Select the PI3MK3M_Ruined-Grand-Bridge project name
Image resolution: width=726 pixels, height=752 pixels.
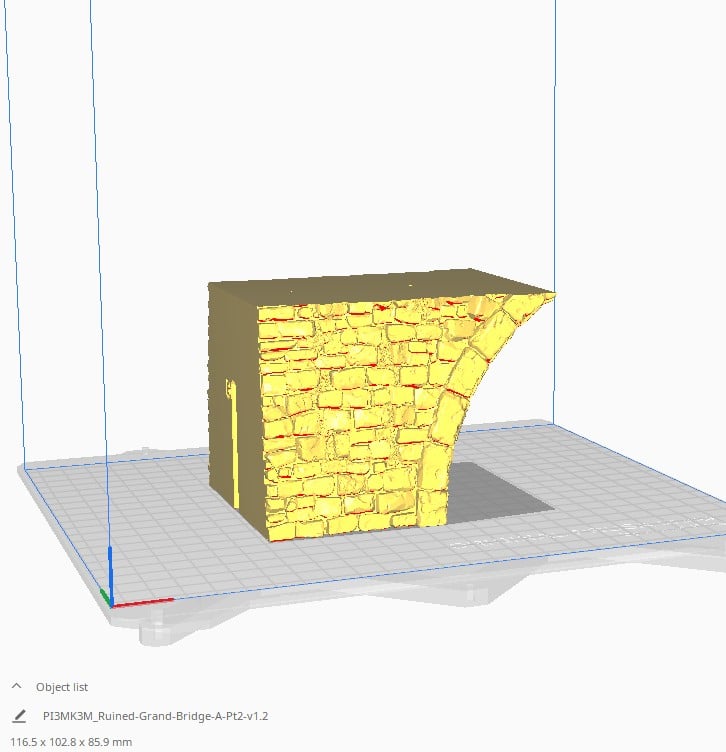(x=155, y=716)
